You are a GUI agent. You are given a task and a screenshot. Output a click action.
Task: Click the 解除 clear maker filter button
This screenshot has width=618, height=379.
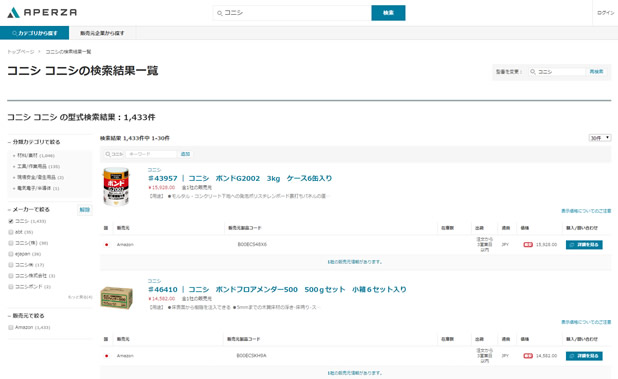pos(85,210)
